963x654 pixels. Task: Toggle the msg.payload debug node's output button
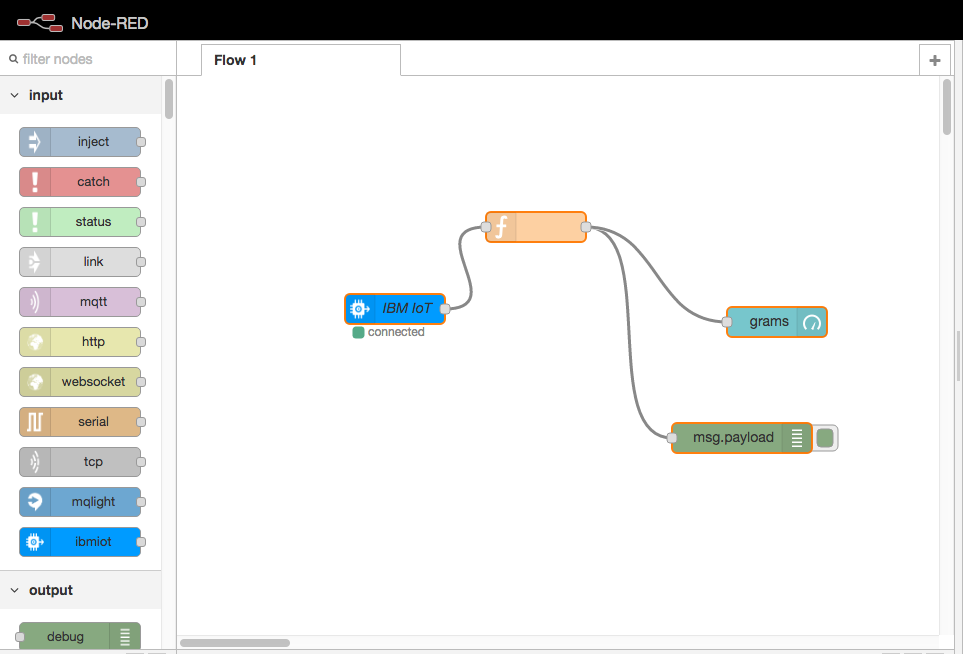coord(825,438)
